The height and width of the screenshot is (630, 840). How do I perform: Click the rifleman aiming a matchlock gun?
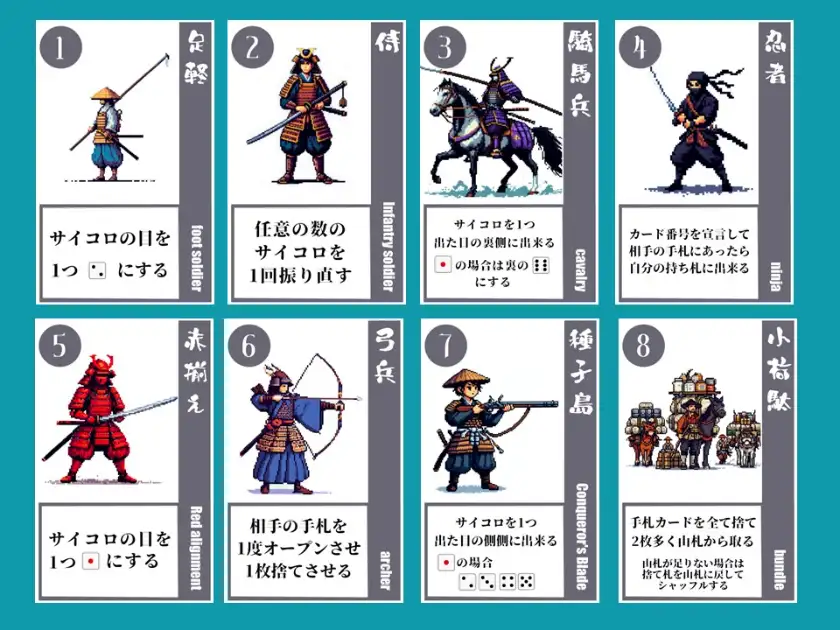(x=493, y=429)
